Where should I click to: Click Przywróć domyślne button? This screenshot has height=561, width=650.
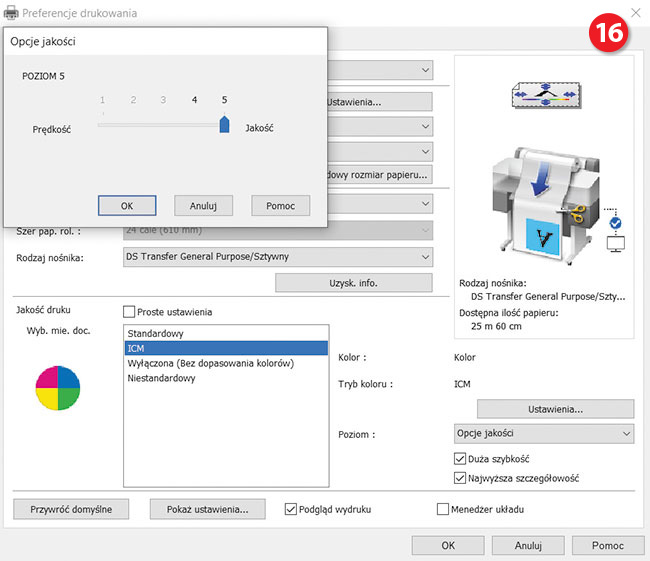pyautogui.click(x=70, y=509)
